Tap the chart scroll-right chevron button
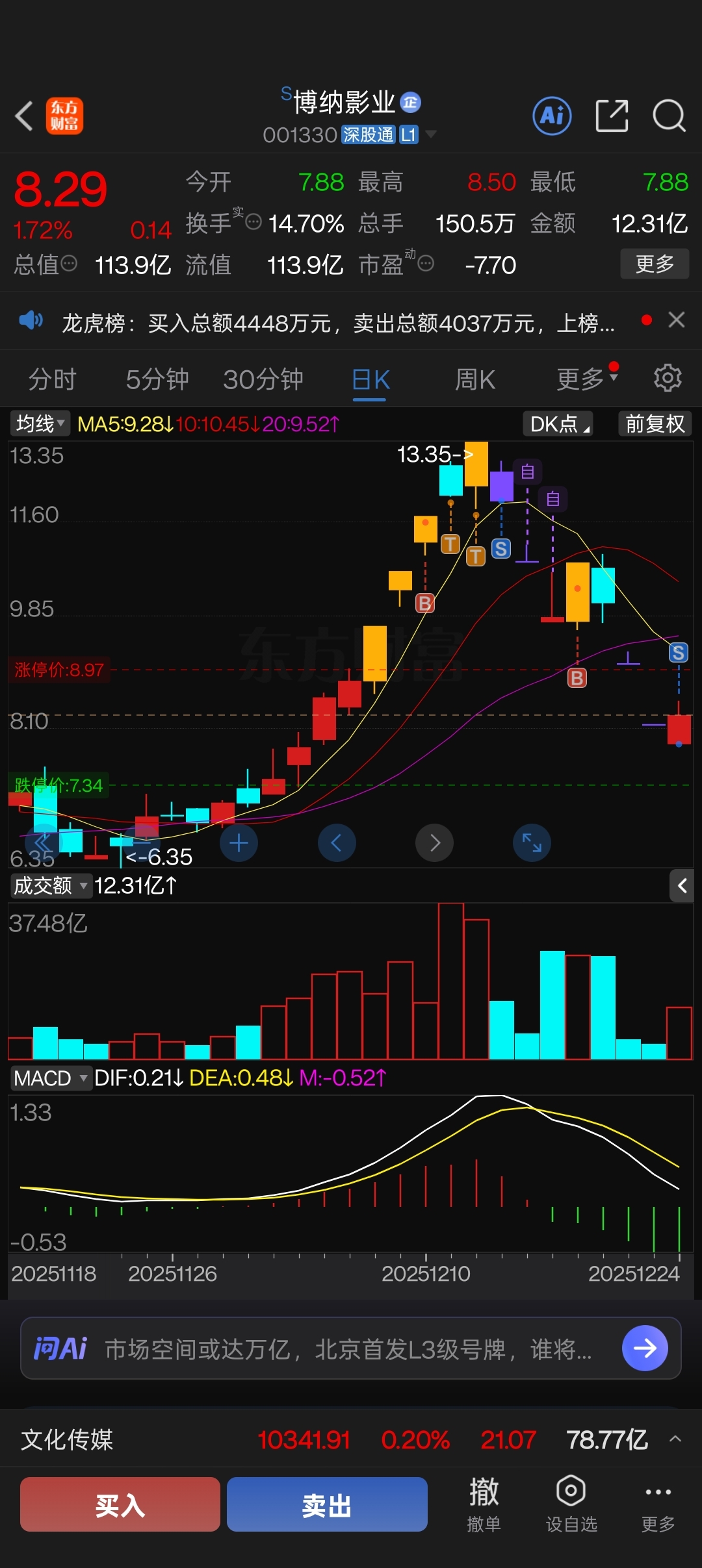The image size is (702, 1568). point(434,843)
